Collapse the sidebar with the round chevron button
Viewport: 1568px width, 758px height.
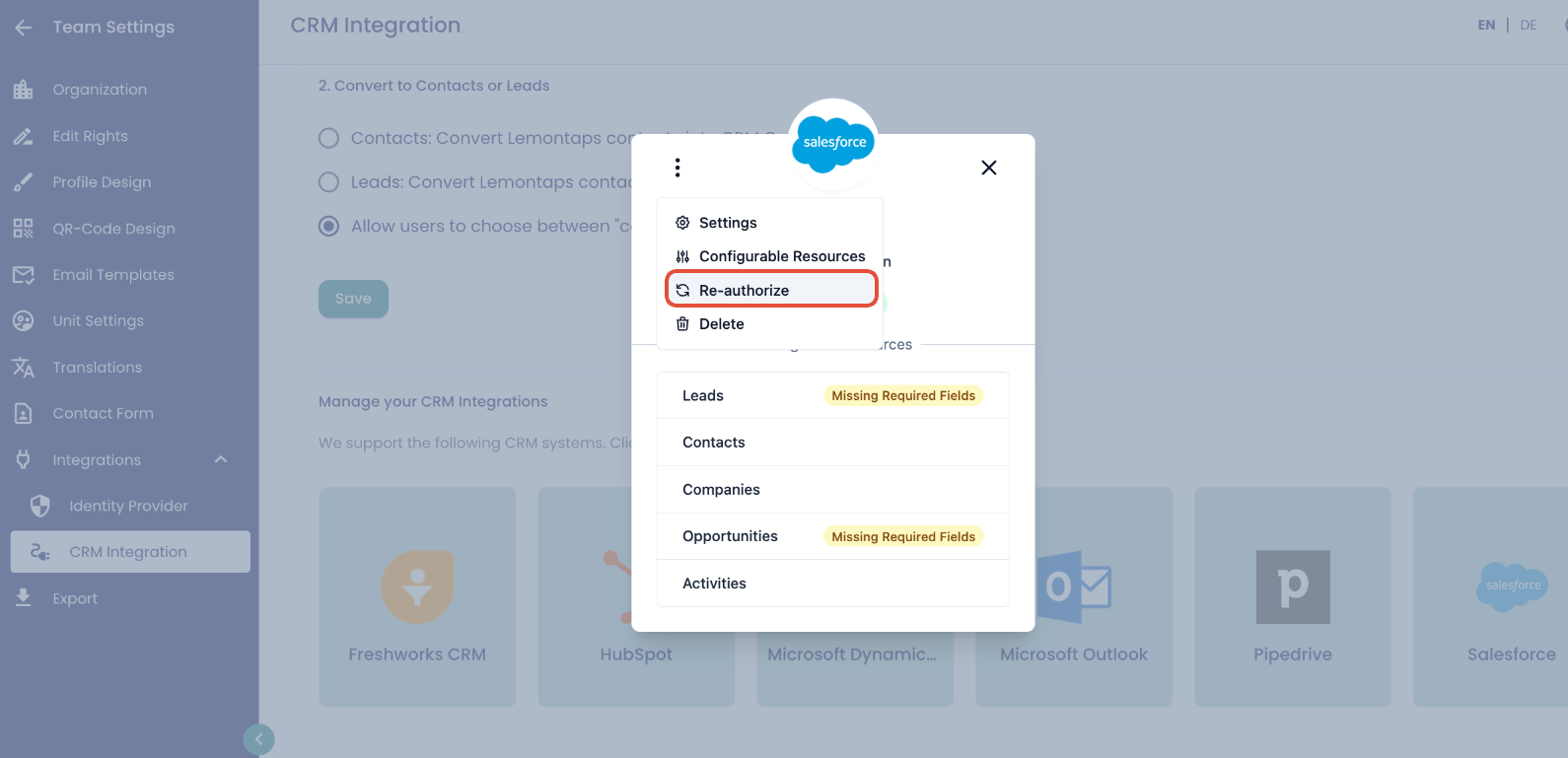259,739
